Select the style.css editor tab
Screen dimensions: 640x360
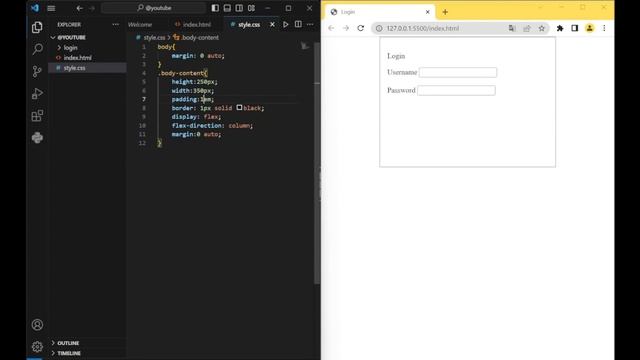point(245,24)
